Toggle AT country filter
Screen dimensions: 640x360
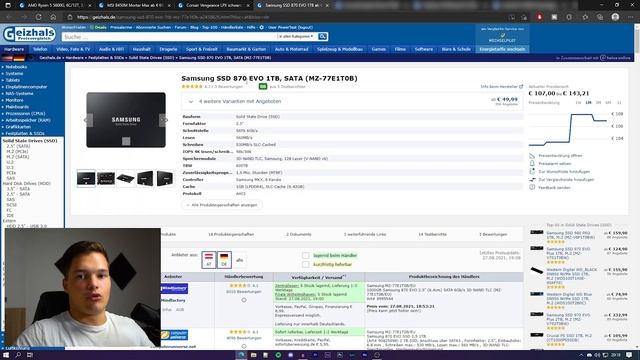coord(209,260)
